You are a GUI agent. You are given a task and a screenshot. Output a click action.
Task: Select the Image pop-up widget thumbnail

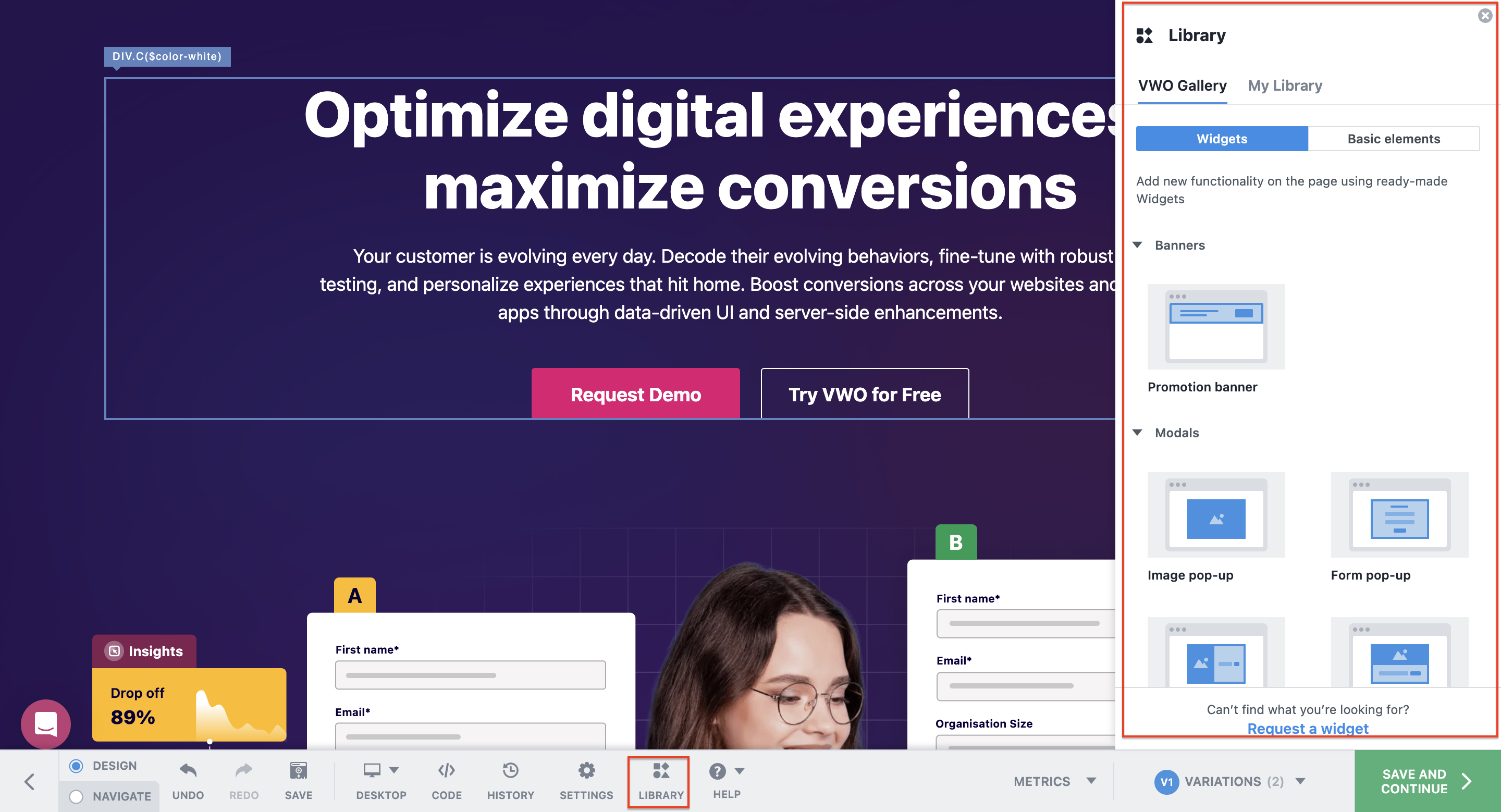pyautogui.click(x=1216, y=514)
